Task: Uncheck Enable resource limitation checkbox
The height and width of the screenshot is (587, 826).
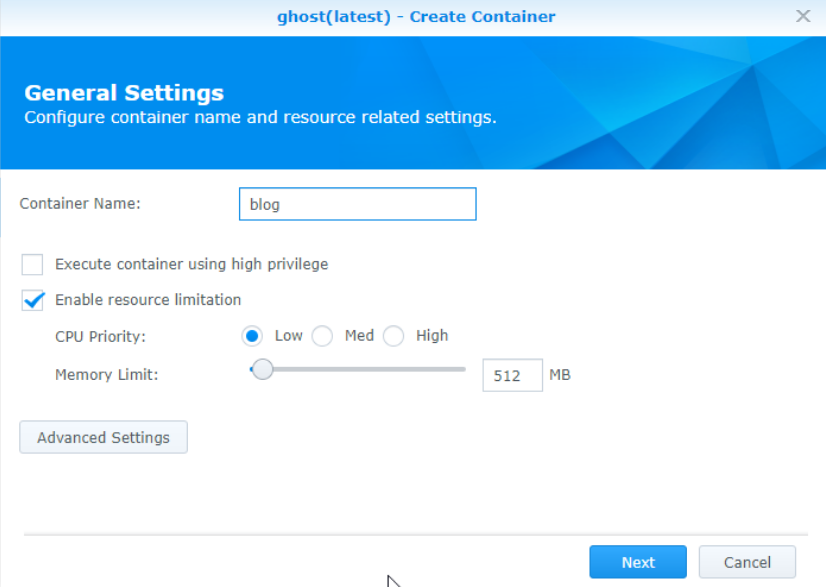Action: coord(32,300)
